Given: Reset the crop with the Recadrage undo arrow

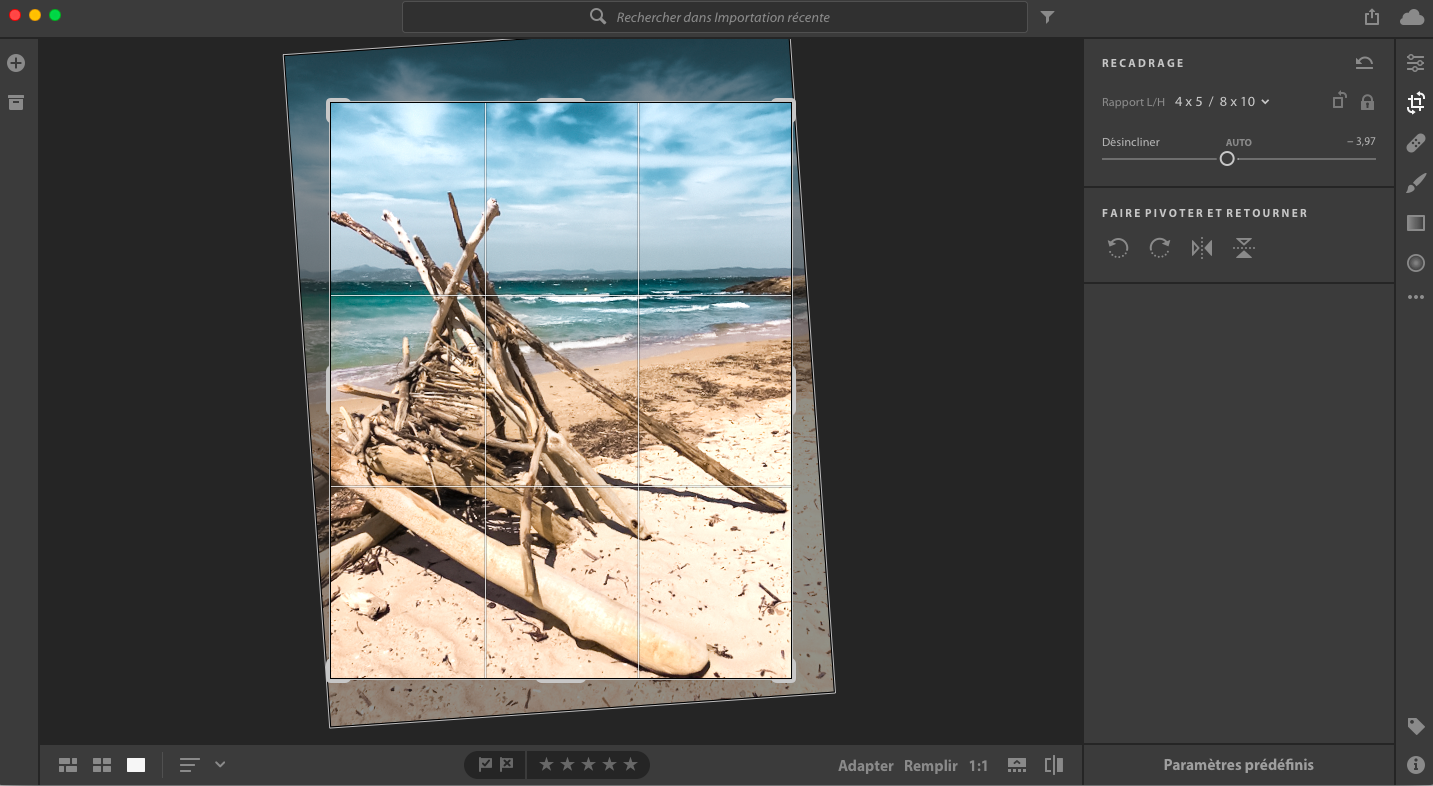Looking at the screenshot, I should (1364, 63).
